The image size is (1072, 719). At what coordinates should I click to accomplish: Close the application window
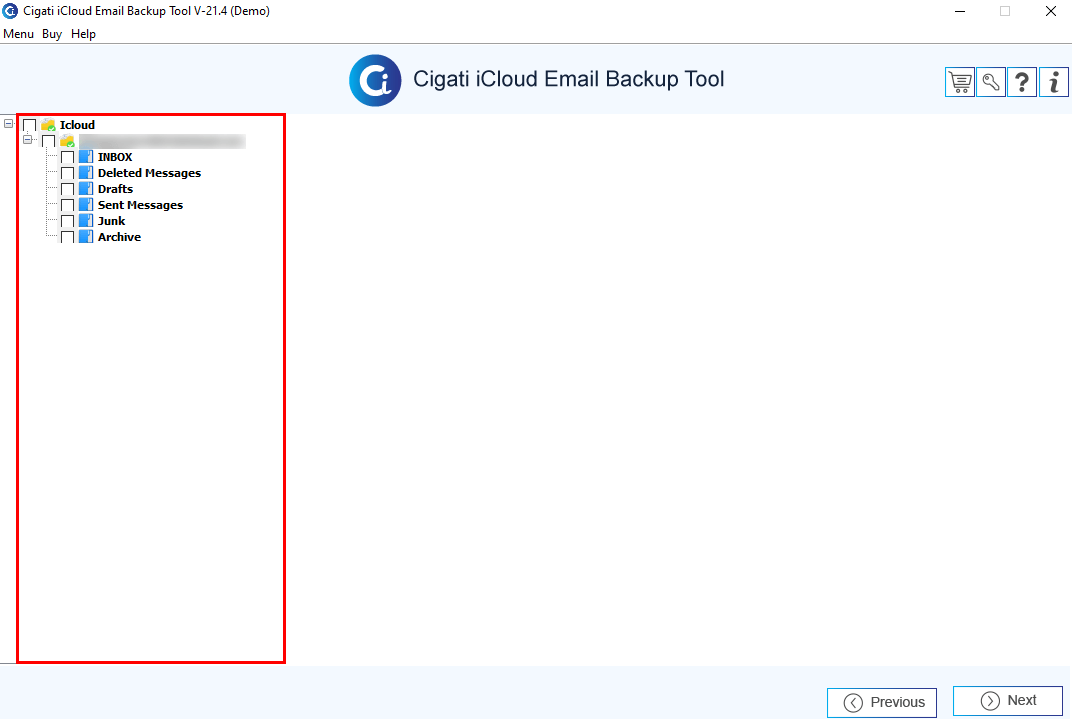[1051, 11]
